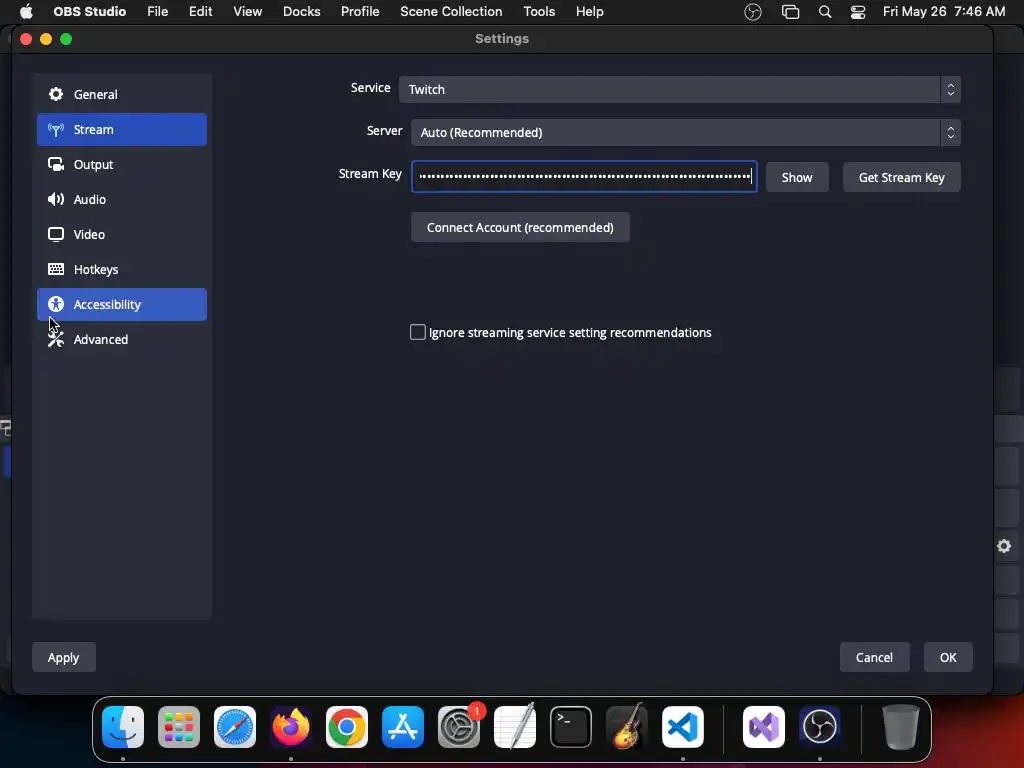
Task: Click the Audio speaker icon
Action: point(56,199)
